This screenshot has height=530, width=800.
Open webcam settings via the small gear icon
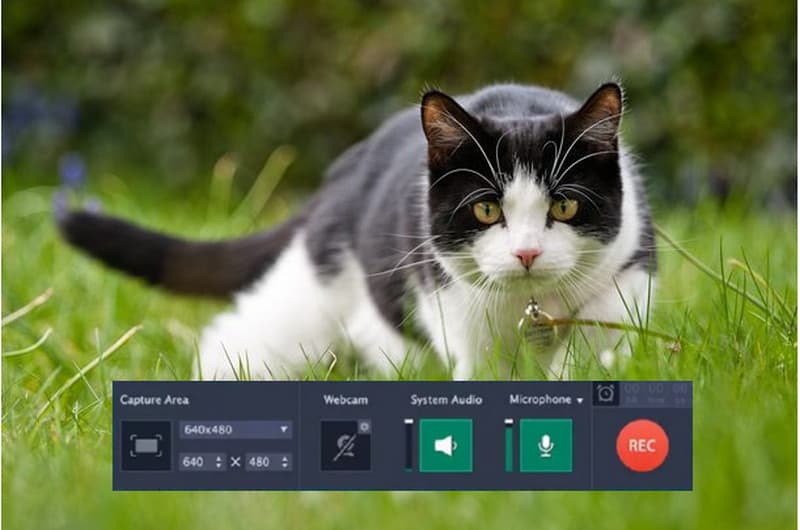(364, 426)
